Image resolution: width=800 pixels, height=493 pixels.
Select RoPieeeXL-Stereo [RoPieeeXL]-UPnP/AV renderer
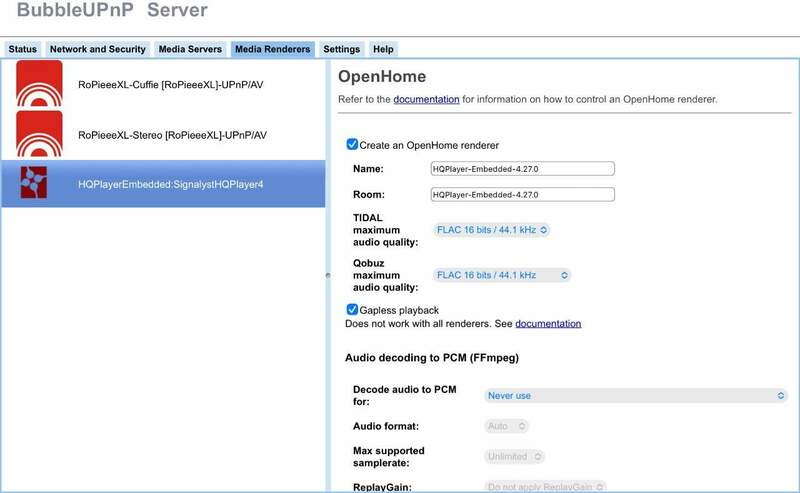pyautogui.click(x=172, y=135)
